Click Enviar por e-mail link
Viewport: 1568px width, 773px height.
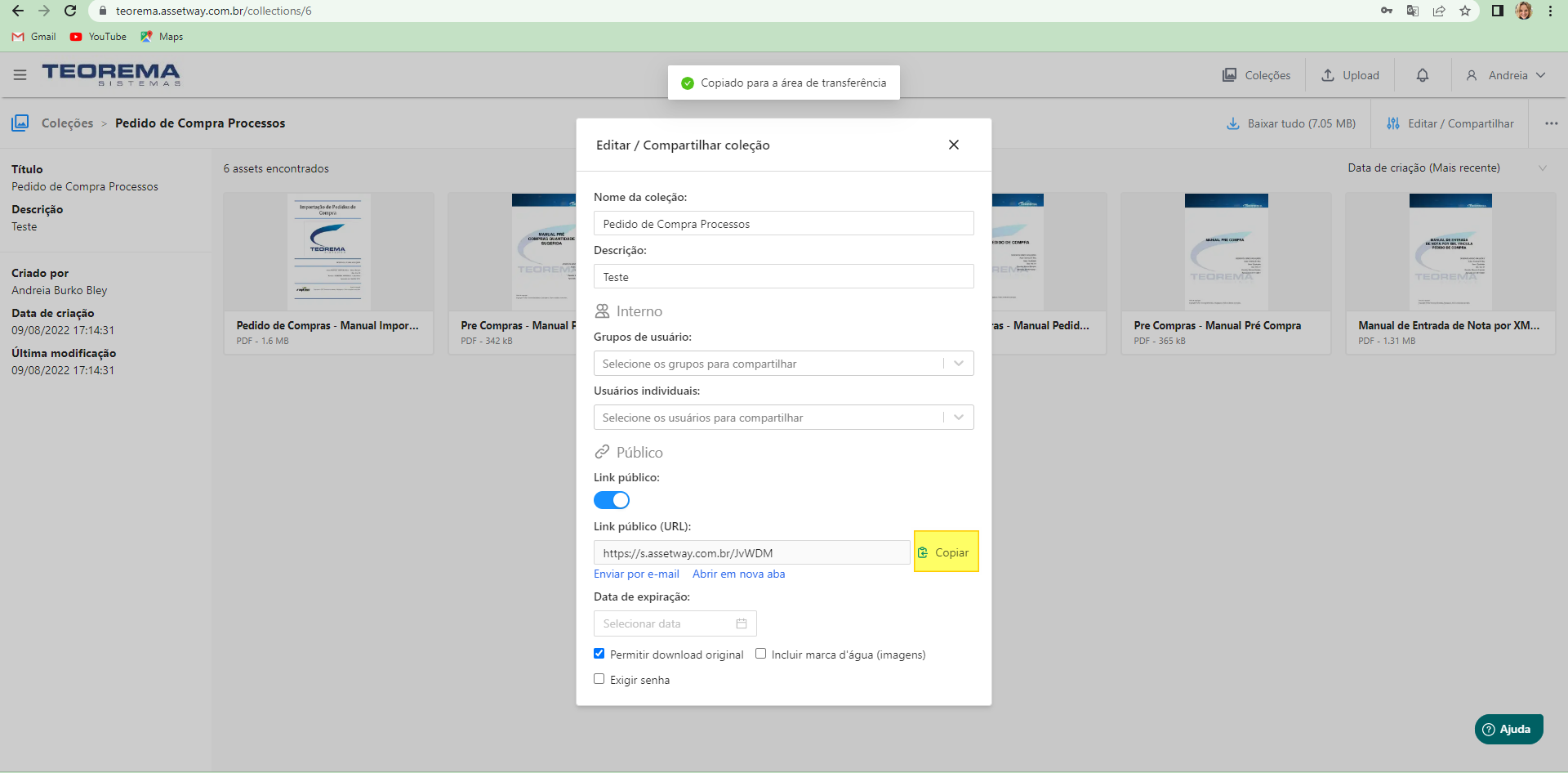tap(636, 574)
